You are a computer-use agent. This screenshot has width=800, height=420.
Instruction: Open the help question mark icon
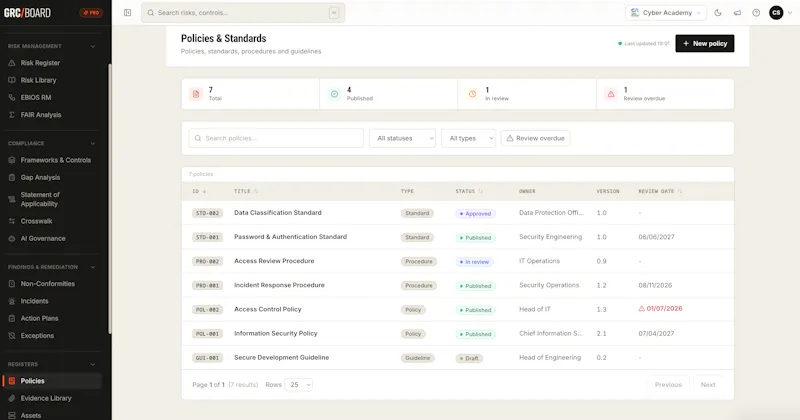click(756, 13)
